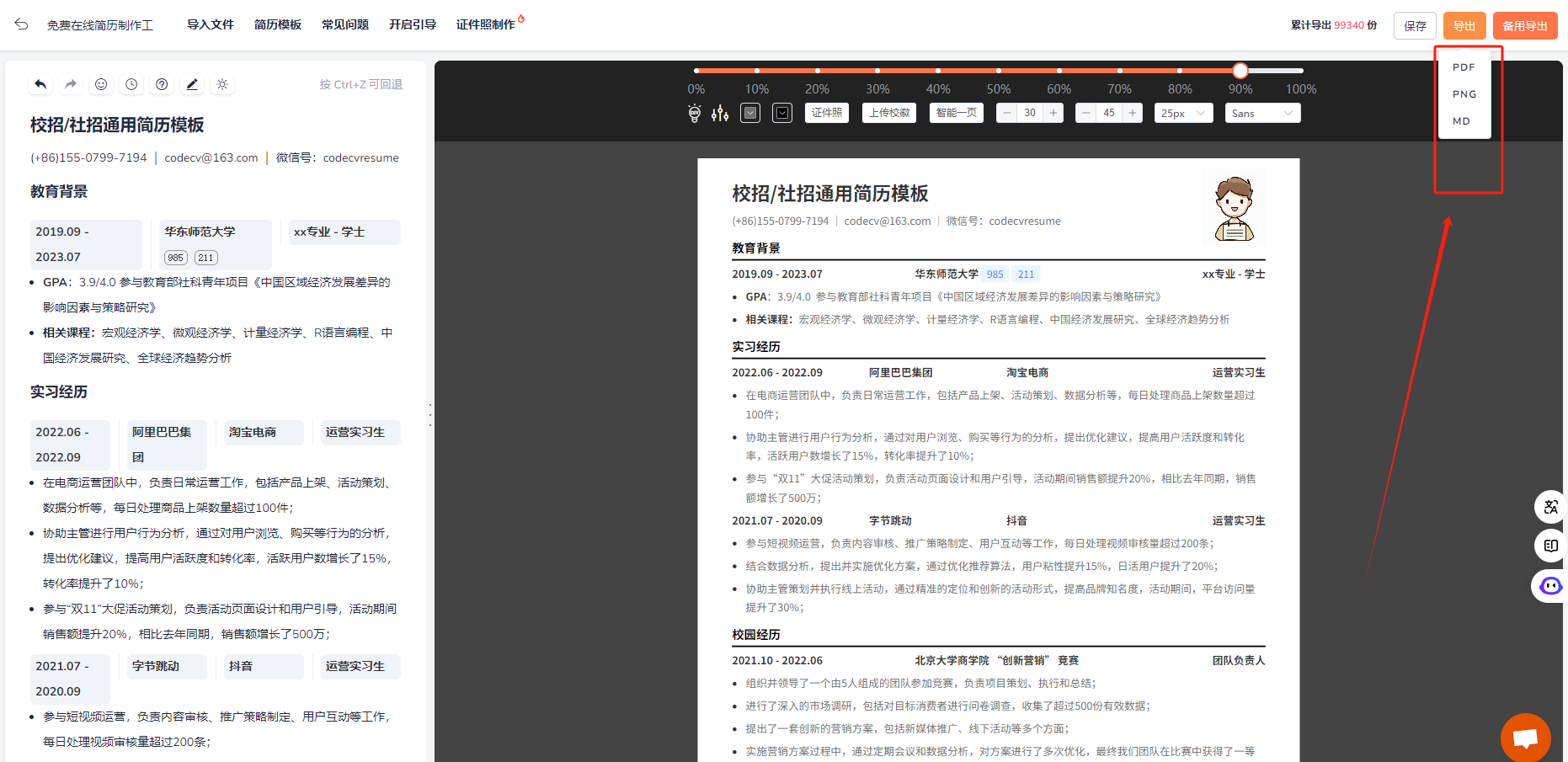
Task: Open the emoji smiley picker
Action: tap(101, 84)
